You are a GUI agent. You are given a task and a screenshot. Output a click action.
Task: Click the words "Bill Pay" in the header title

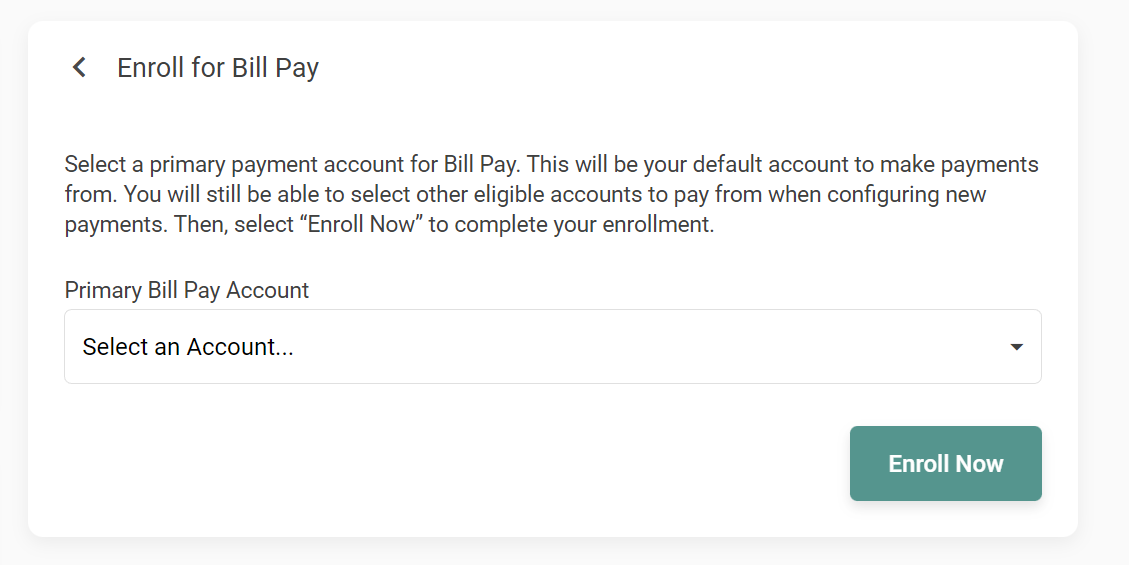(x=275, y=68)
